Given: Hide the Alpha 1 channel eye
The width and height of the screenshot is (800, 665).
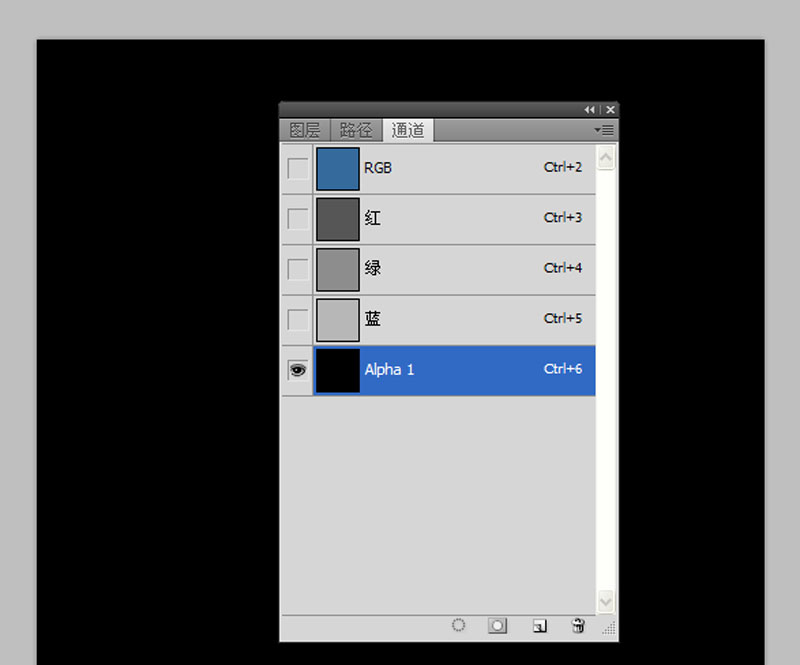Looking at the screenshot, I should pos(297,370).
